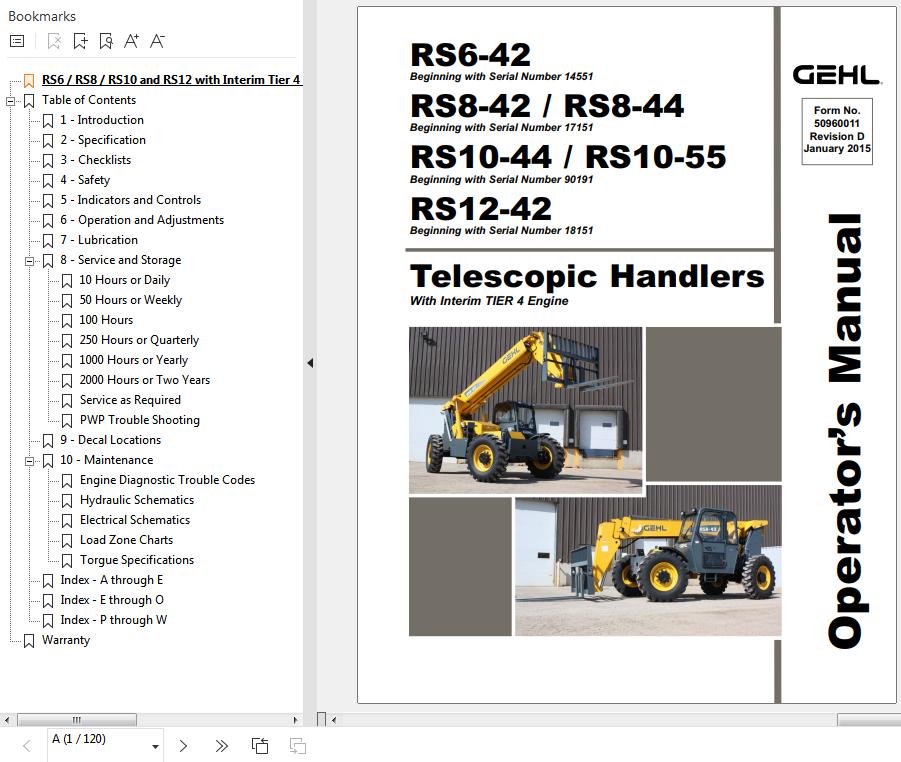Open the bookmarks options menu icon
This screenshot has width=901, height=762.
click(17, 41)
